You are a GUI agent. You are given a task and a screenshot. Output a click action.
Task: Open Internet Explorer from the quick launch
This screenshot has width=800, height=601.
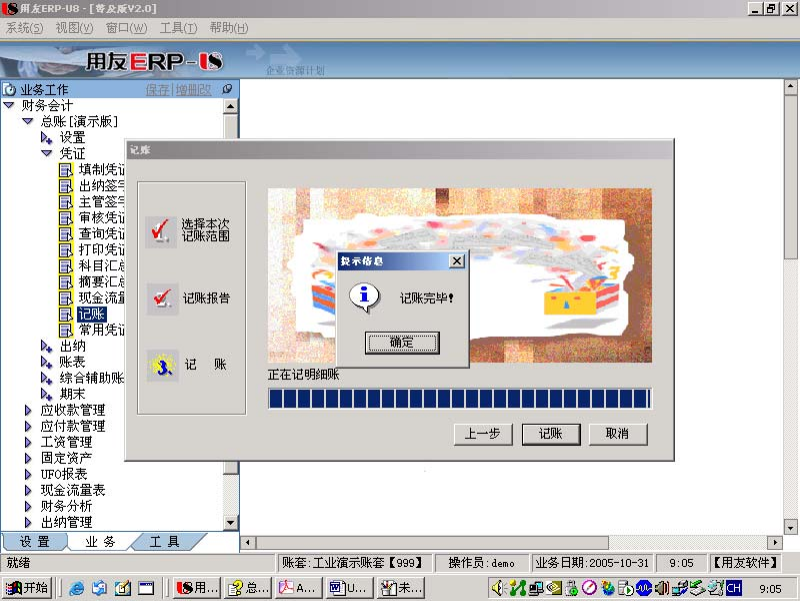[77, 588]
